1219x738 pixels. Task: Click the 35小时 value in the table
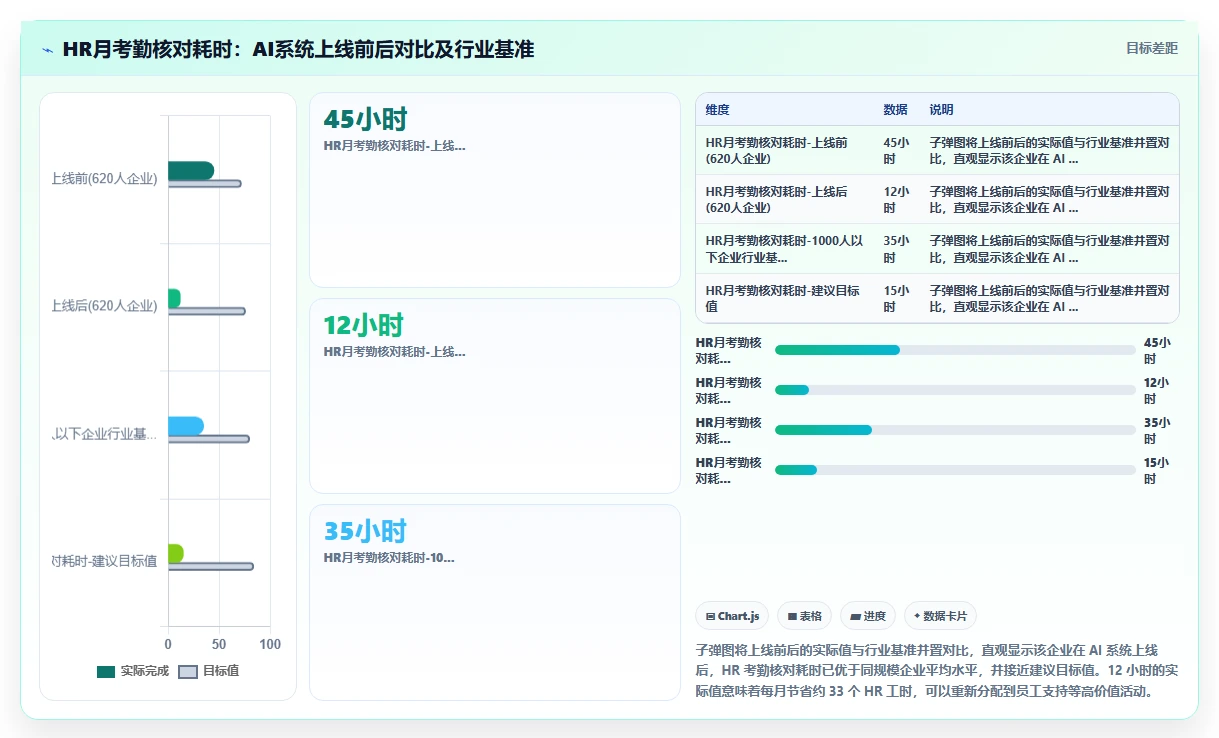tap(896, 249)
